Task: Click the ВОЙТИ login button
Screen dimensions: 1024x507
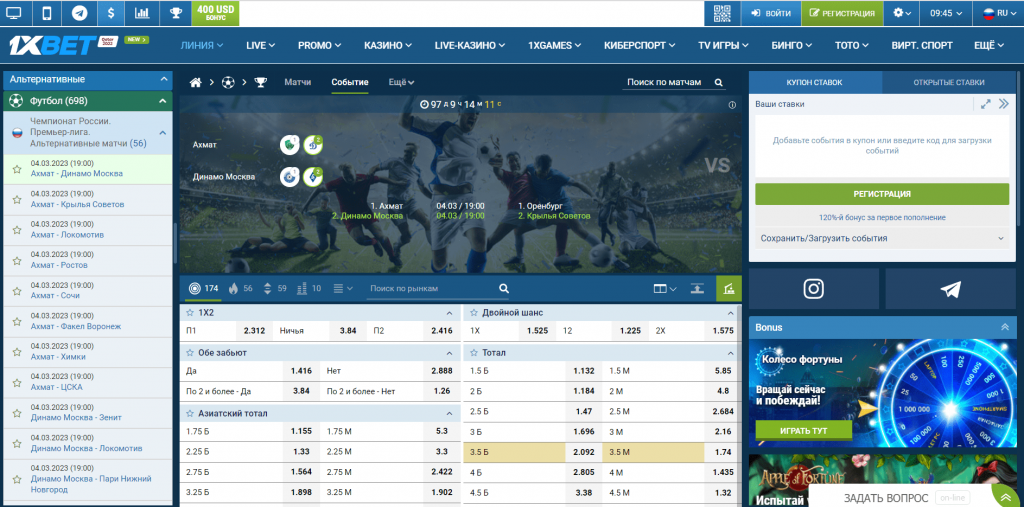Action: (769, 13)
